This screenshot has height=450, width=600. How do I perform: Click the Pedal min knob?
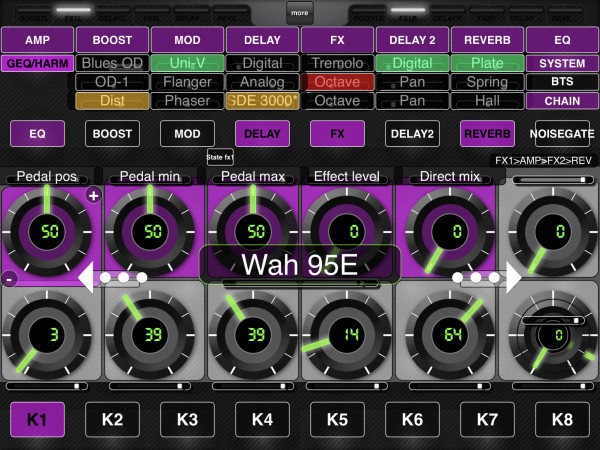(150, 232)
